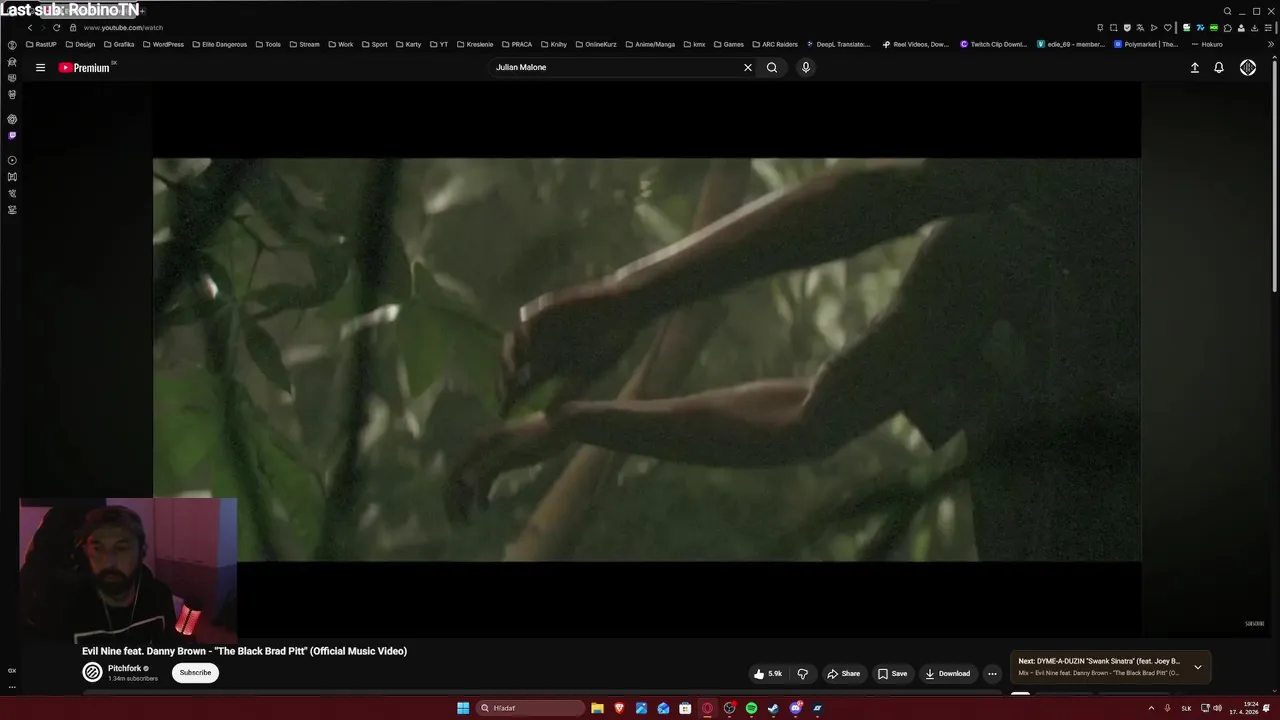Image resolution: width=1280 pixels, height=720 pixels.
Task: Show hidden system tray icons
Action: 1151,708
